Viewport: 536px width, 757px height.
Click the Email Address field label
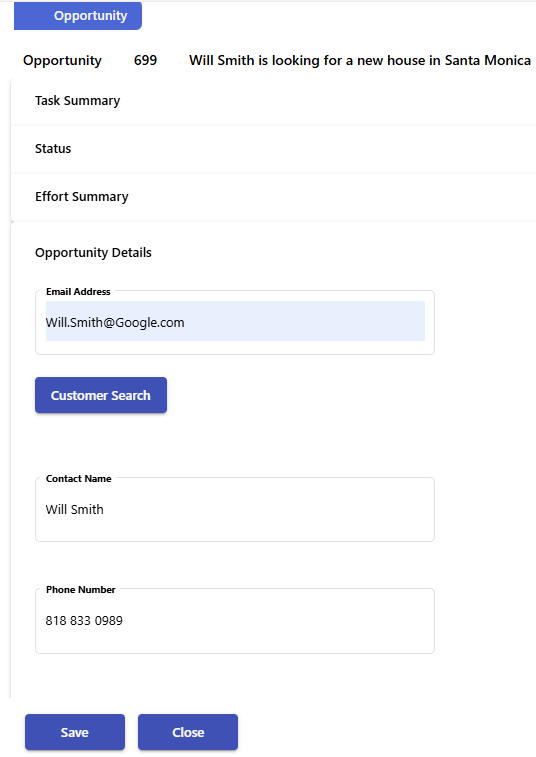pos(78,292)
